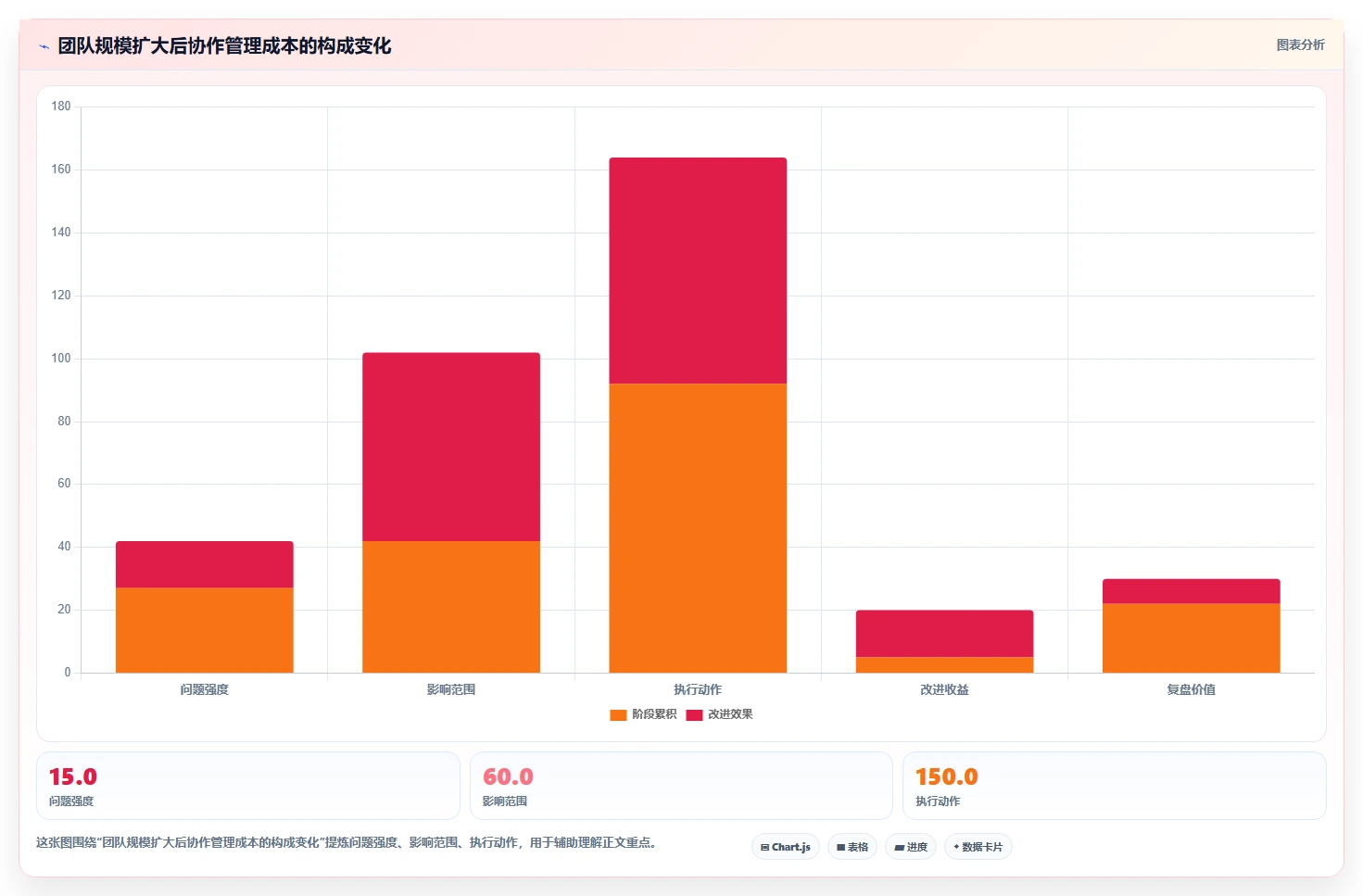Click the orange segment of 执行动作 bar
Image resolution: width=1363 pixels, height=896 pixels.
tap(698, 528)
